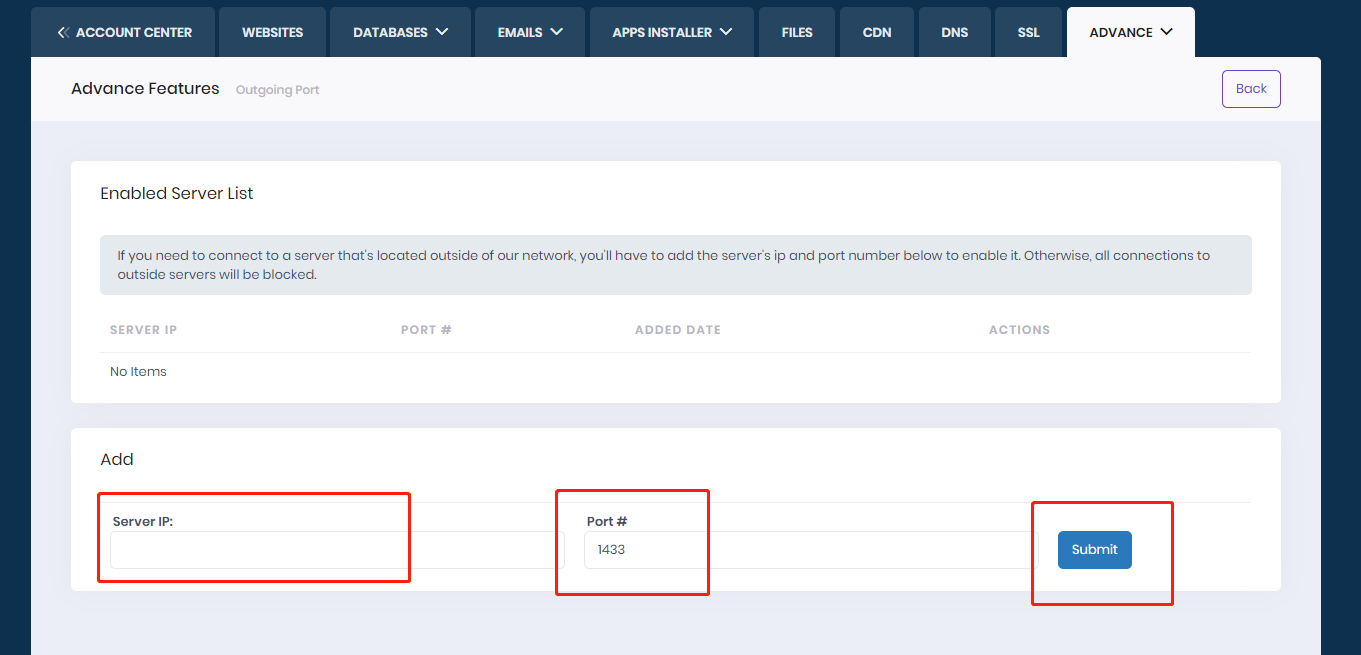Click the Actions column header
Screen dimensions: 1361x655
1019,330
